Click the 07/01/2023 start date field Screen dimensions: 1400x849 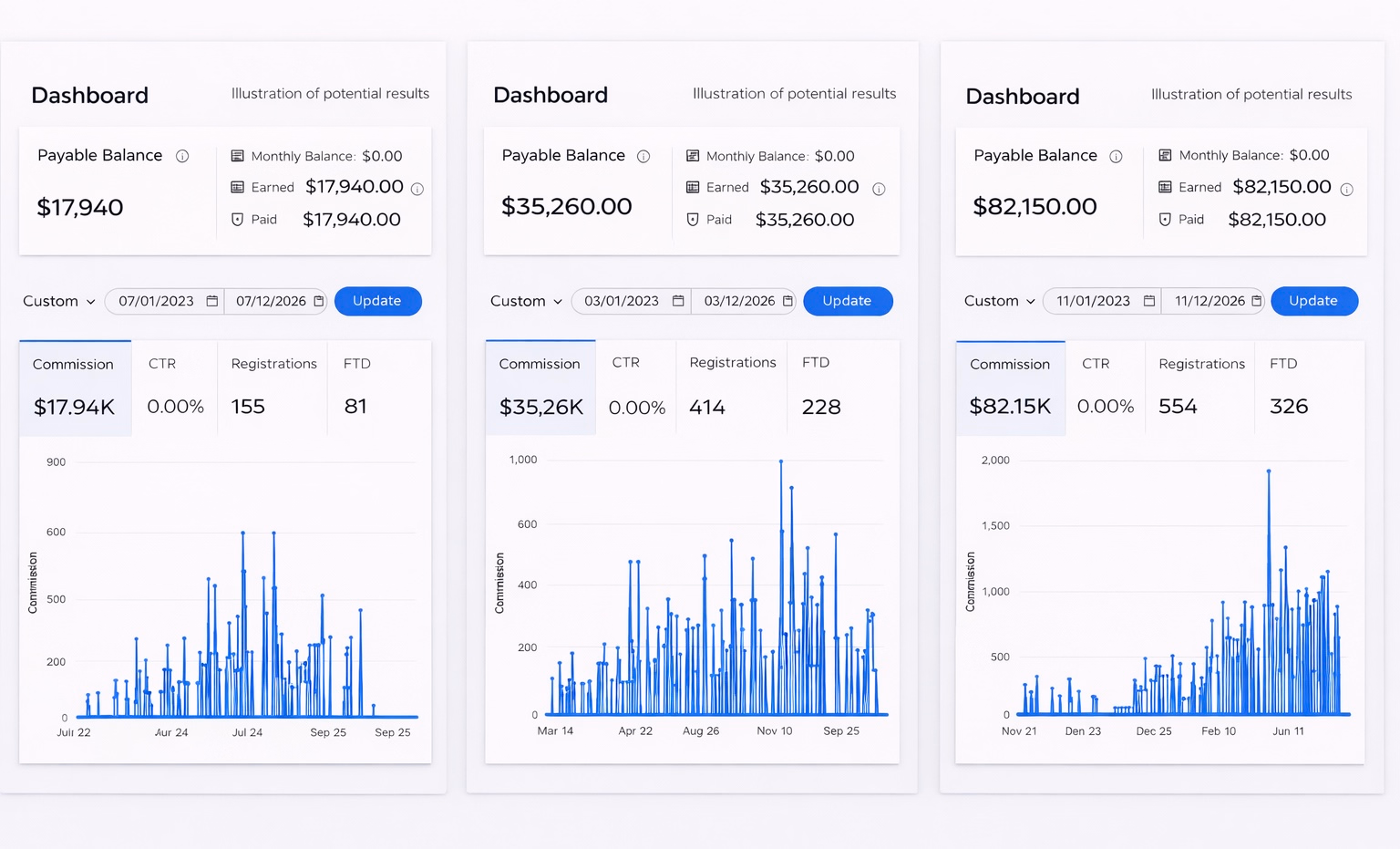coord(165,301)
